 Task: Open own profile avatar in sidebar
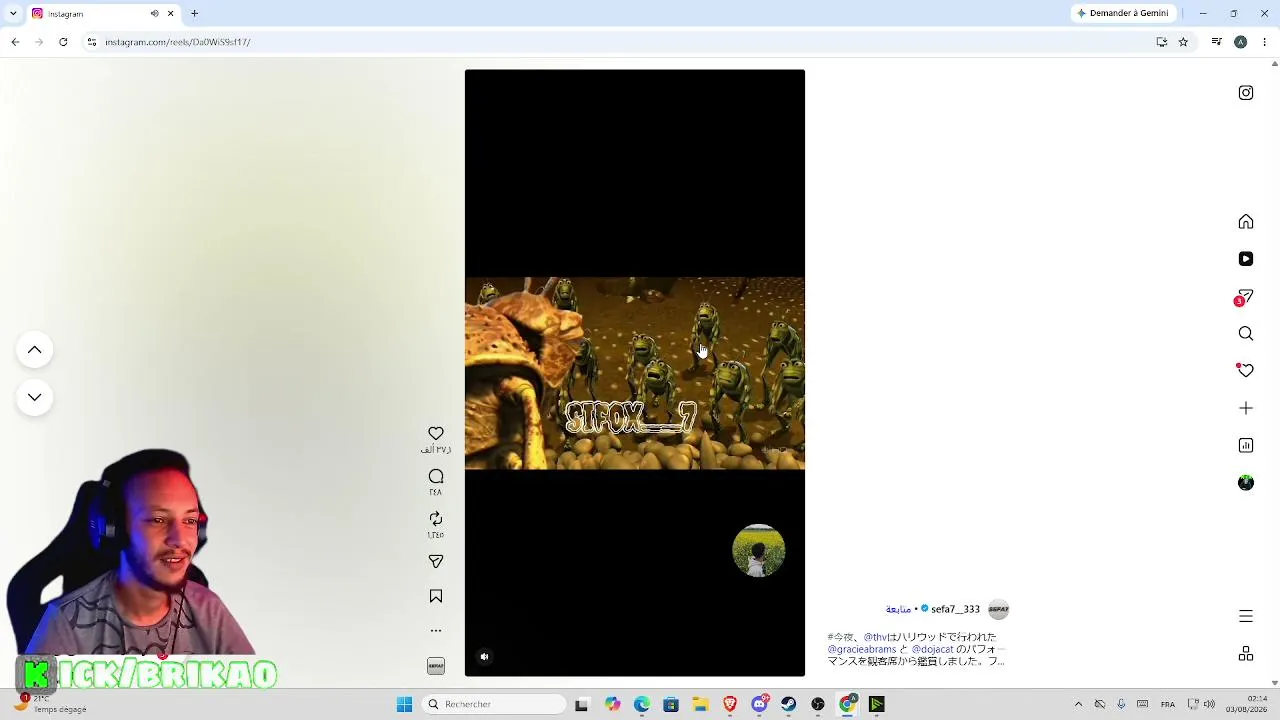(1246, 483)
